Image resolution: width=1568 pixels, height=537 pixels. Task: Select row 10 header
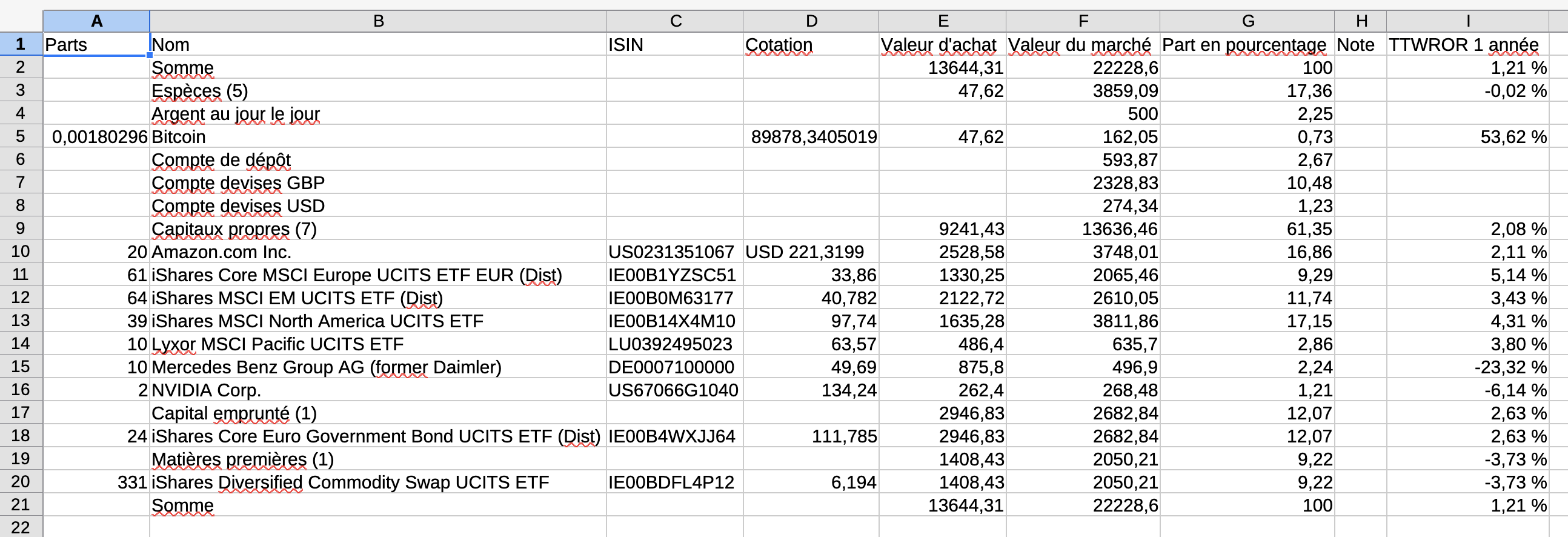tap(21, 252)
